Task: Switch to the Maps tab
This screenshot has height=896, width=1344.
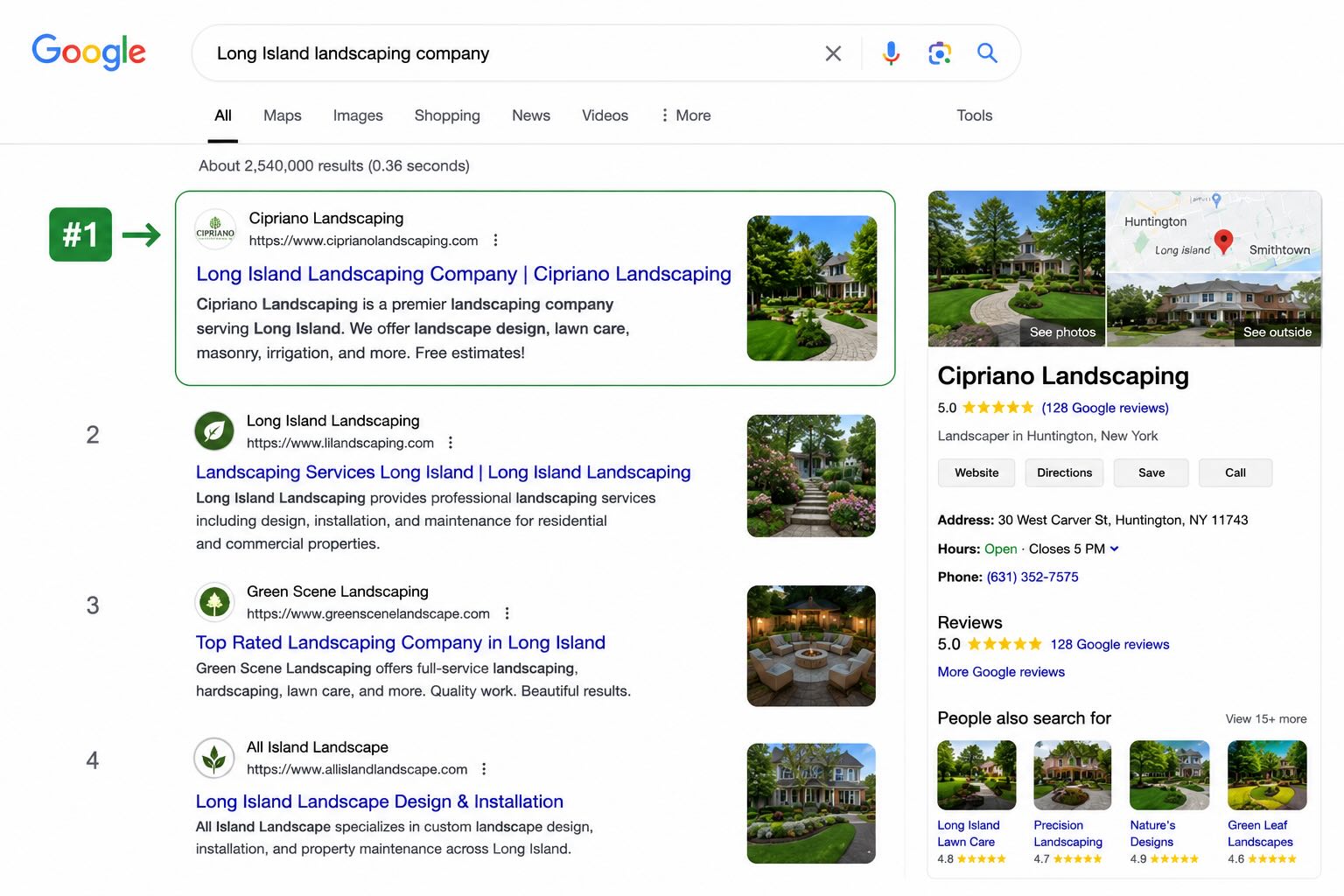Action: click(x=283, y=115)
